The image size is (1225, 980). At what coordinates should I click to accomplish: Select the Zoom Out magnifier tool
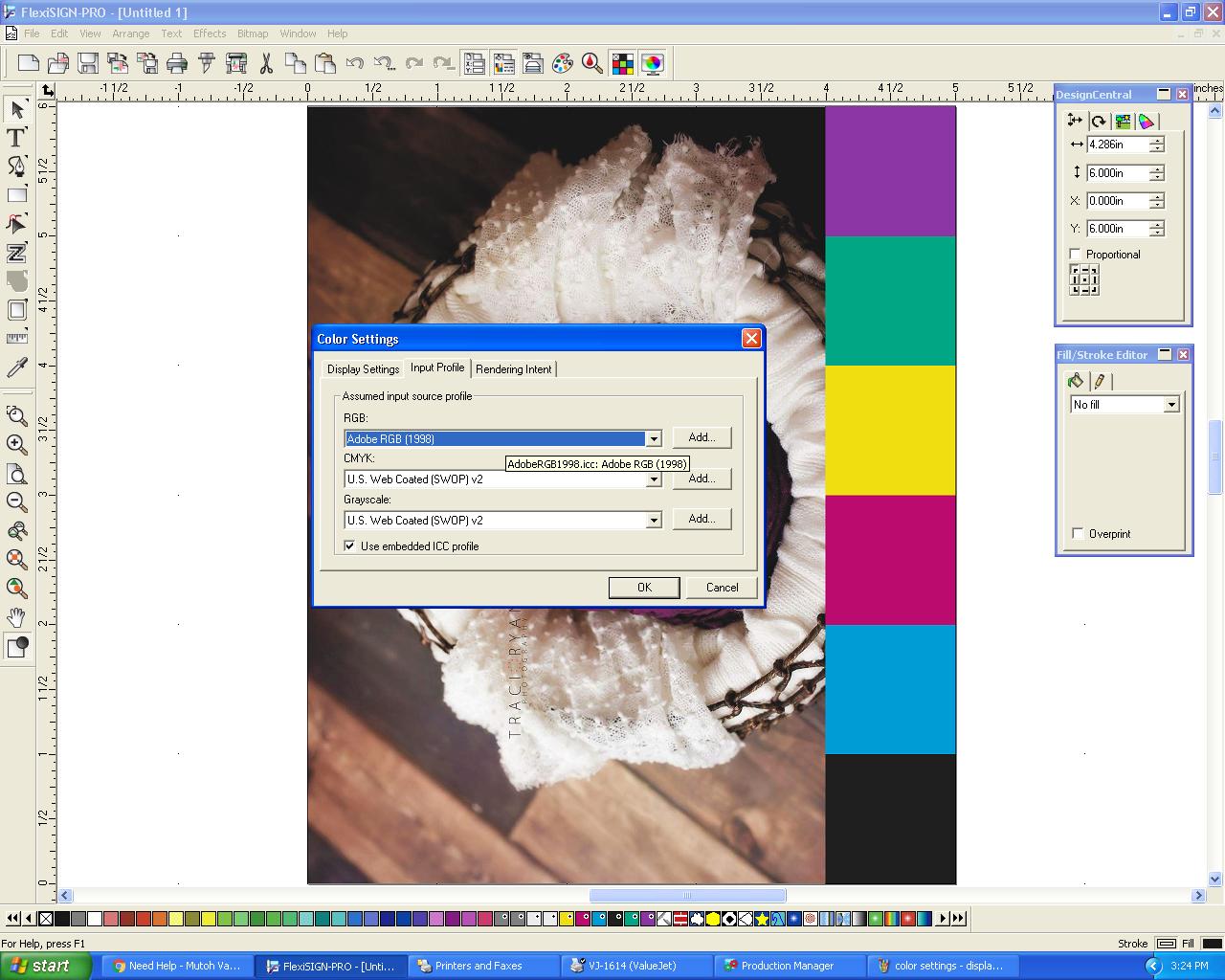(x=16, y=501)
